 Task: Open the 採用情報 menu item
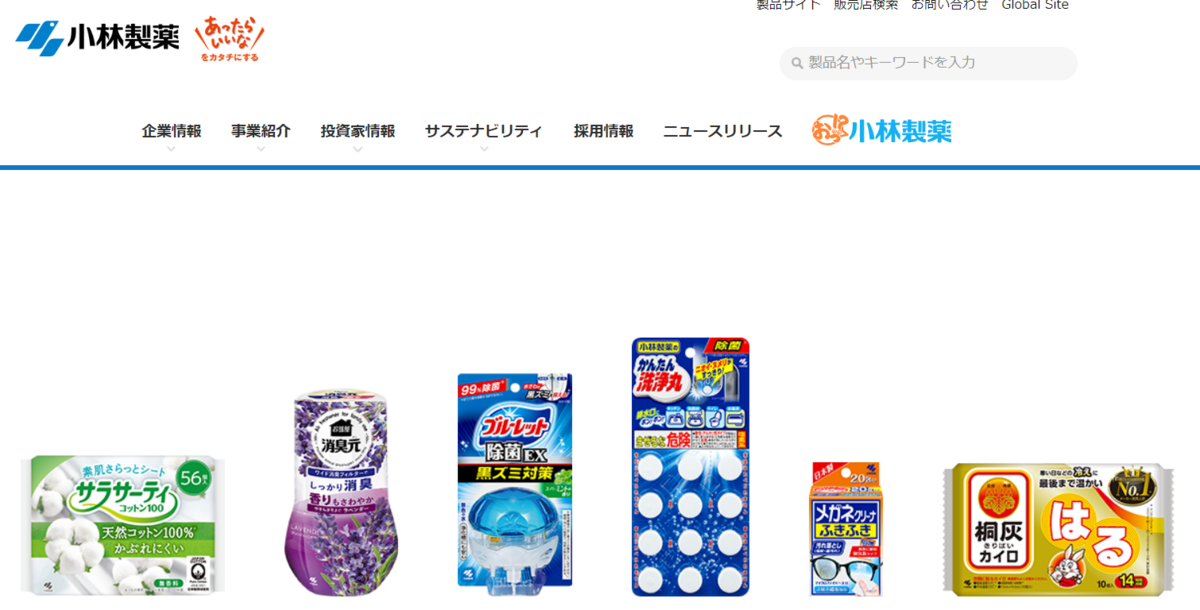click(x=603, y=131)
